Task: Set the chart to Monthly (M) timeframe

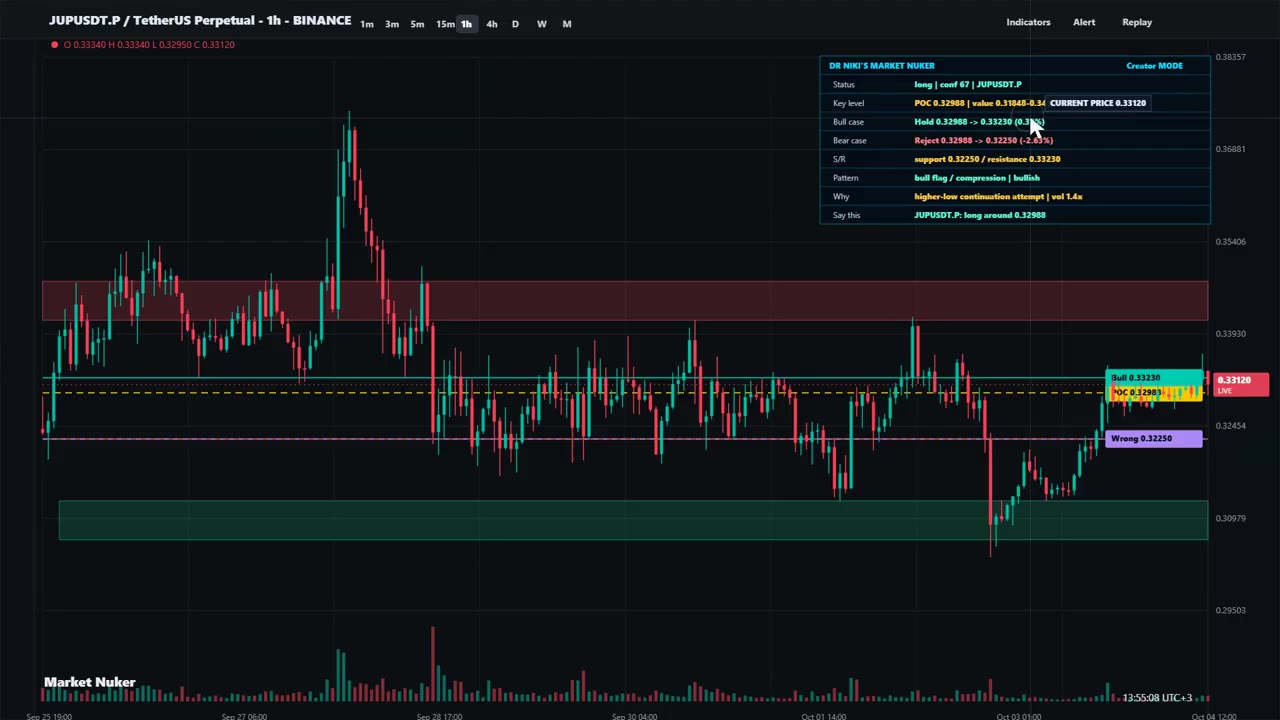Action: point(567,24)
